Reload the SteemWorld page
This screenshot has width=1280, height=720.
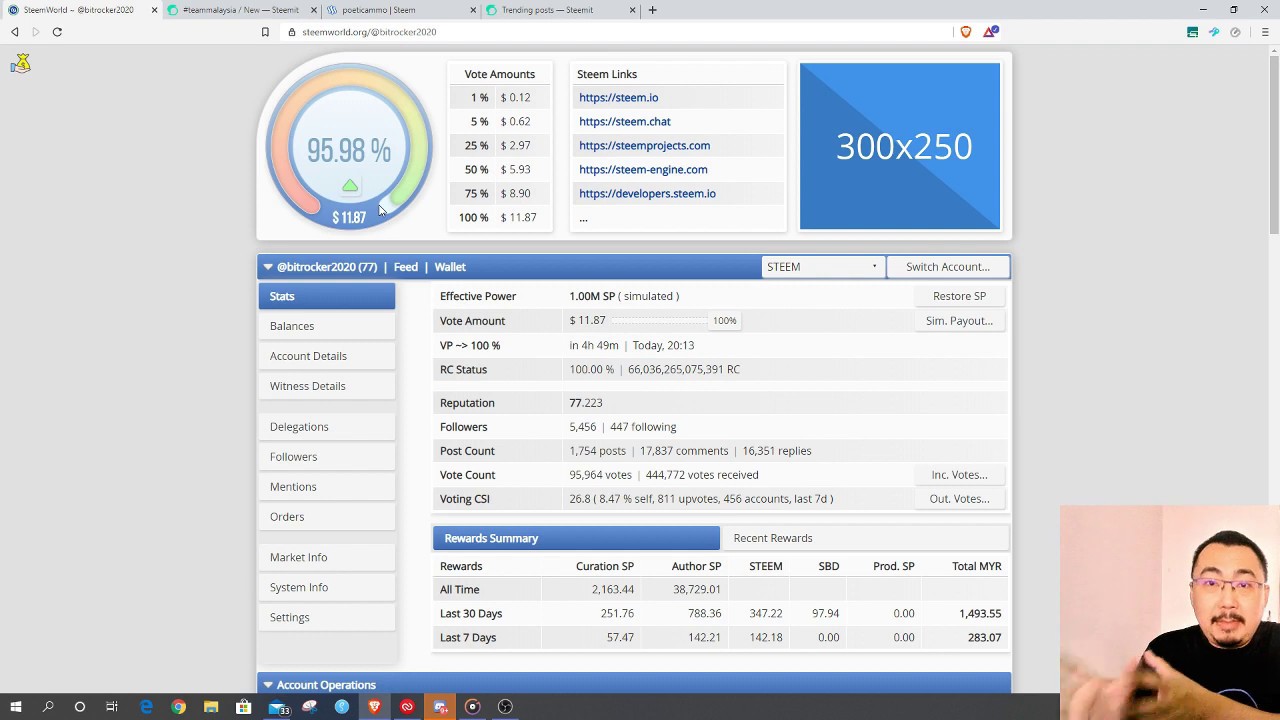[57, 32]
